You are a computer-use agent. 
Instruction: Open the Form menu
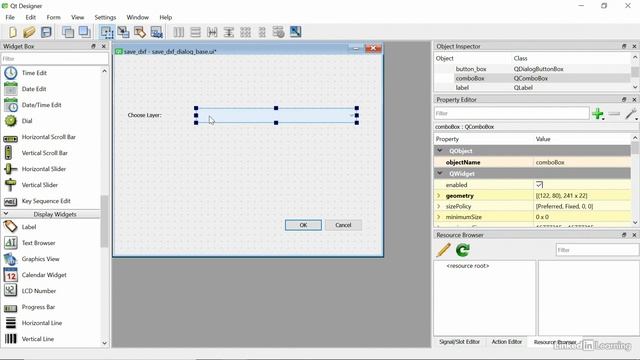53,17
